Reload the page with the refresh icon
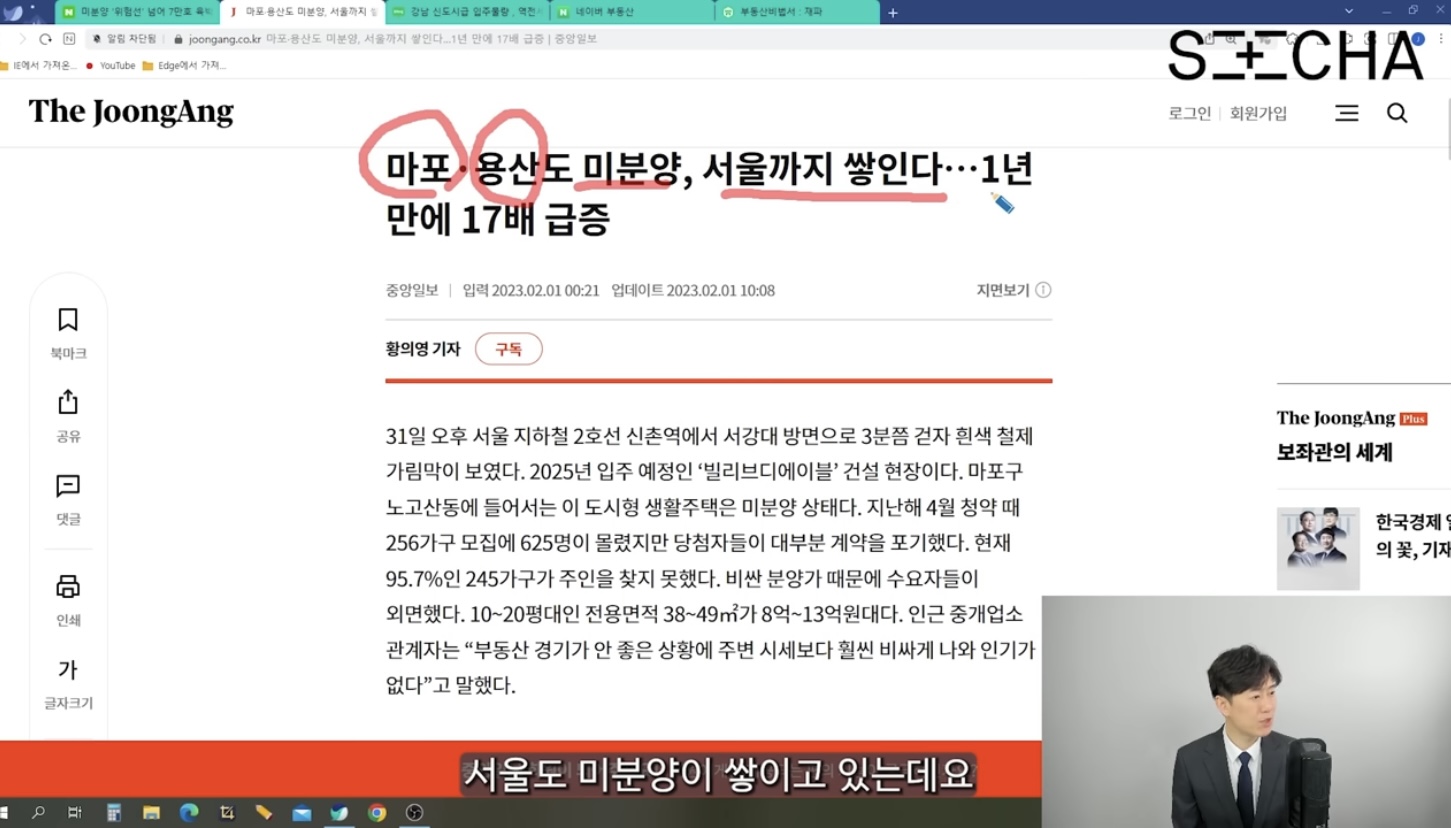The height and width of the screenshot is (828, 1451). (x=45, y=39)
